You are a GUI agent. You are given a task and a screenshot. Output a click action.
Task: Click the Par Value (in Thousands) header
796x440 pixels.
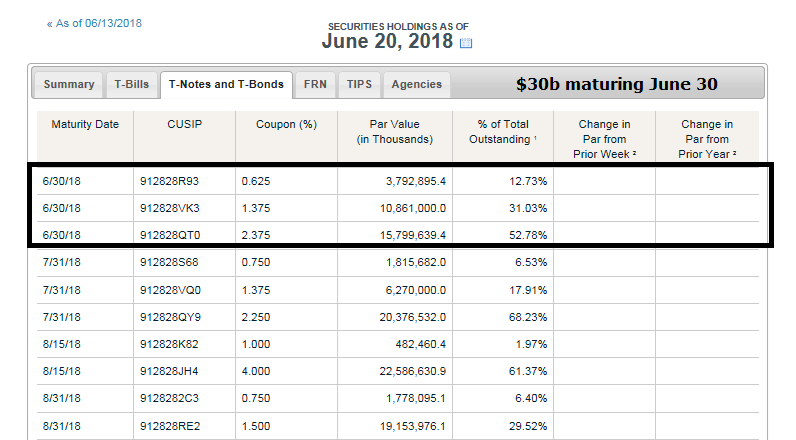point(394,131)
